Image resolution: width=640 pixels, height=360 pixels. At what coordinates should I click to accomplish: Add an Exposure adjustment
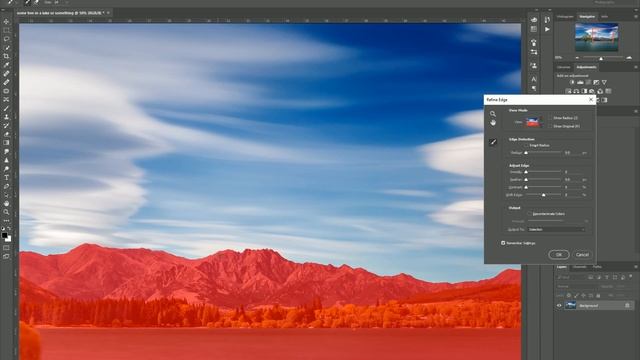(x=596, y=82)
